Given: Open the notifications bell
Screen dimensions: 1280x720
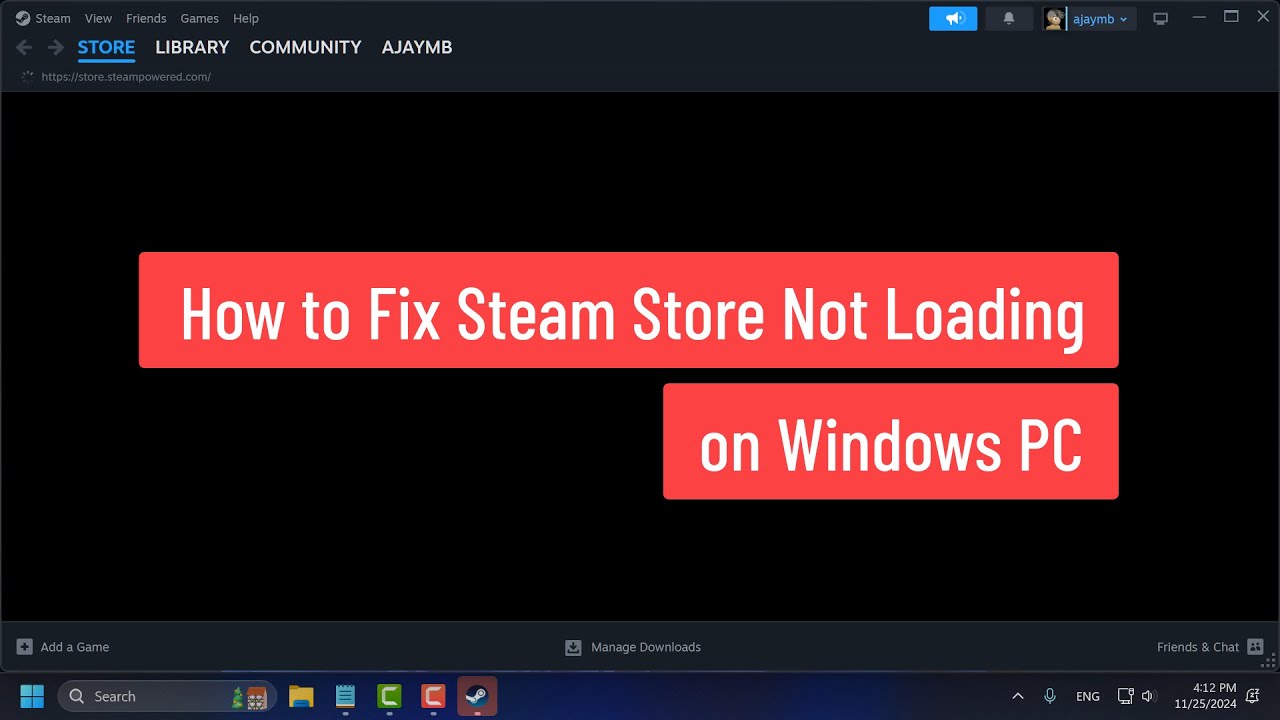Looking at the screenshot, I should [x=1009, y=18].
